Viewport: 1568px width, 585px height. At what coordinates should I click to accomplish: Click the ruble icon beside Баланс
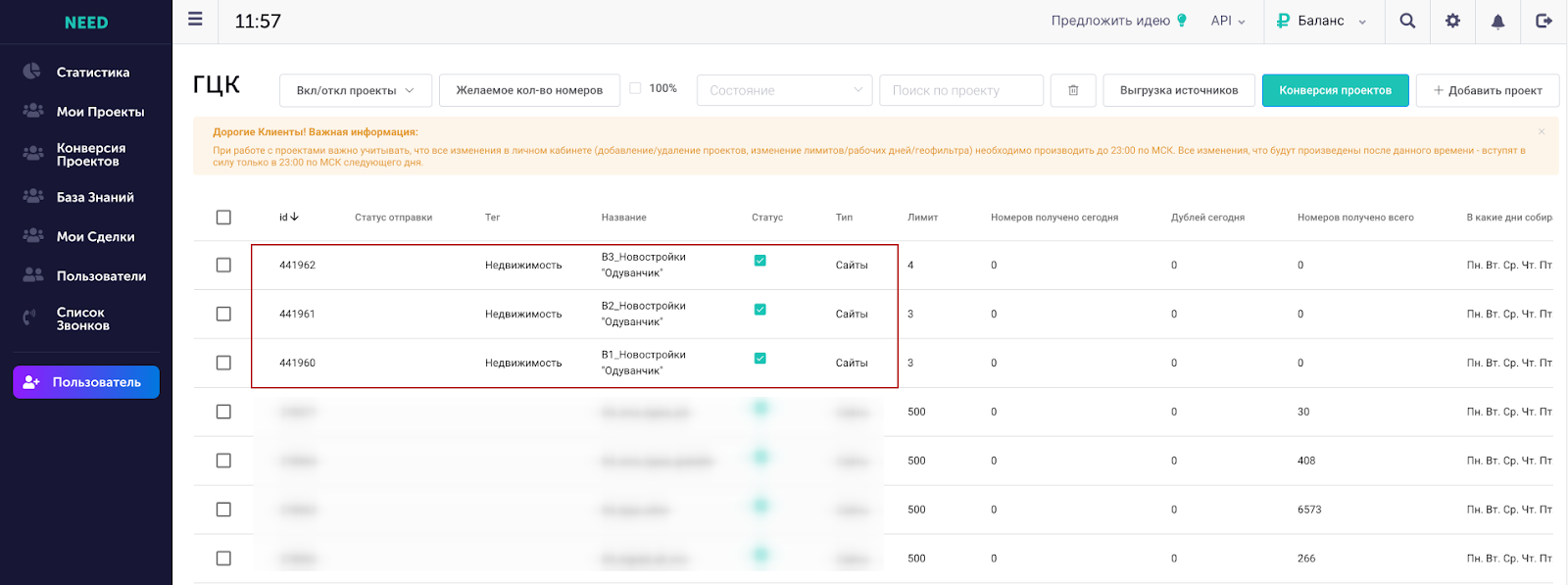tap(1283, 21)
